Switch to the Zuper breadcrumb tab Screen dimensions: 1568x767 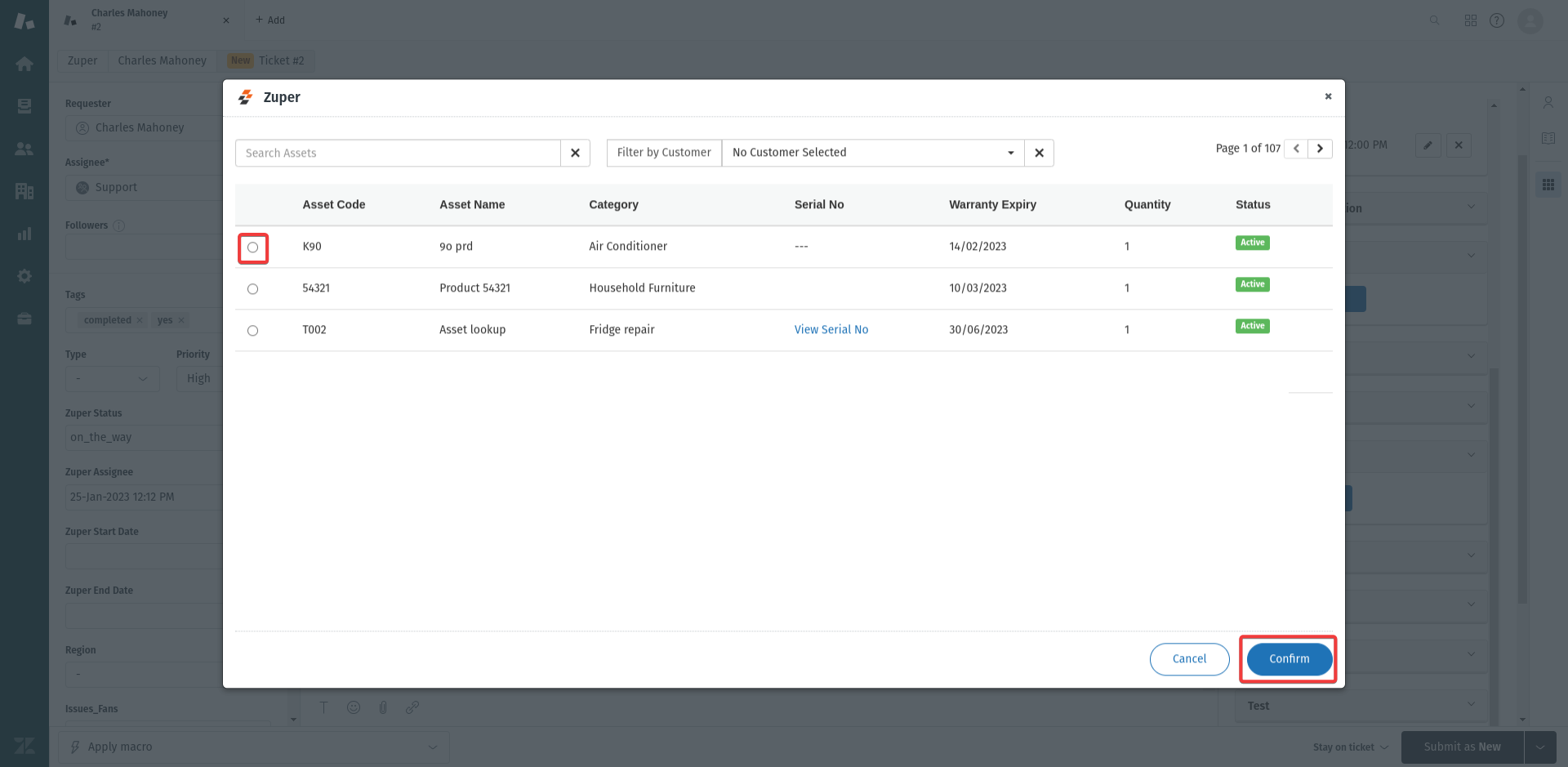(x=82, y=60)
